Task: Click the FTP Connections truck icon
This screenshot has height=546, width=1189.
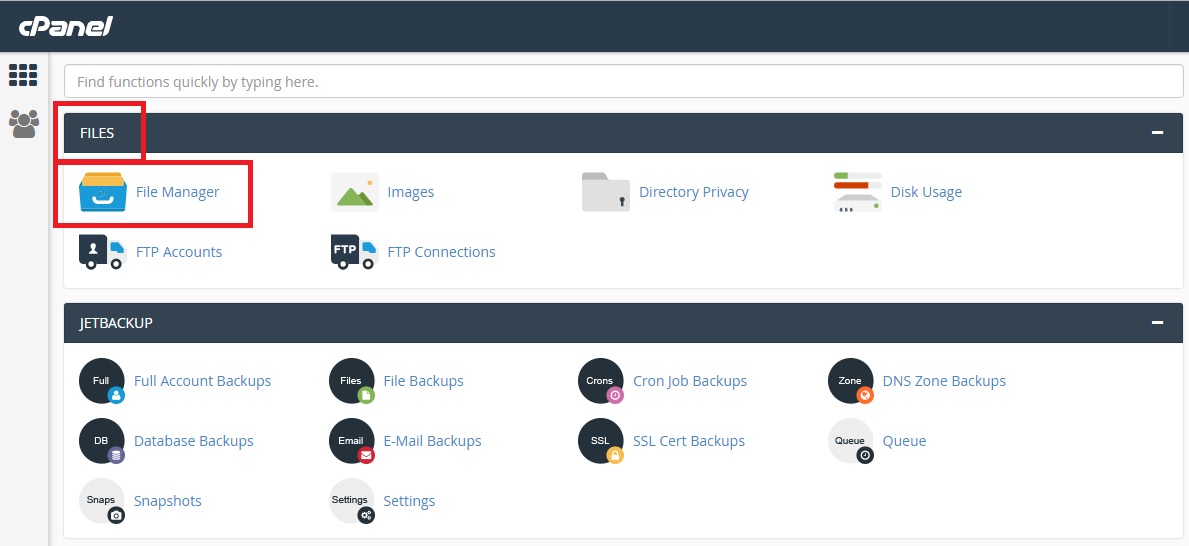Action: [x=354, y=252]
